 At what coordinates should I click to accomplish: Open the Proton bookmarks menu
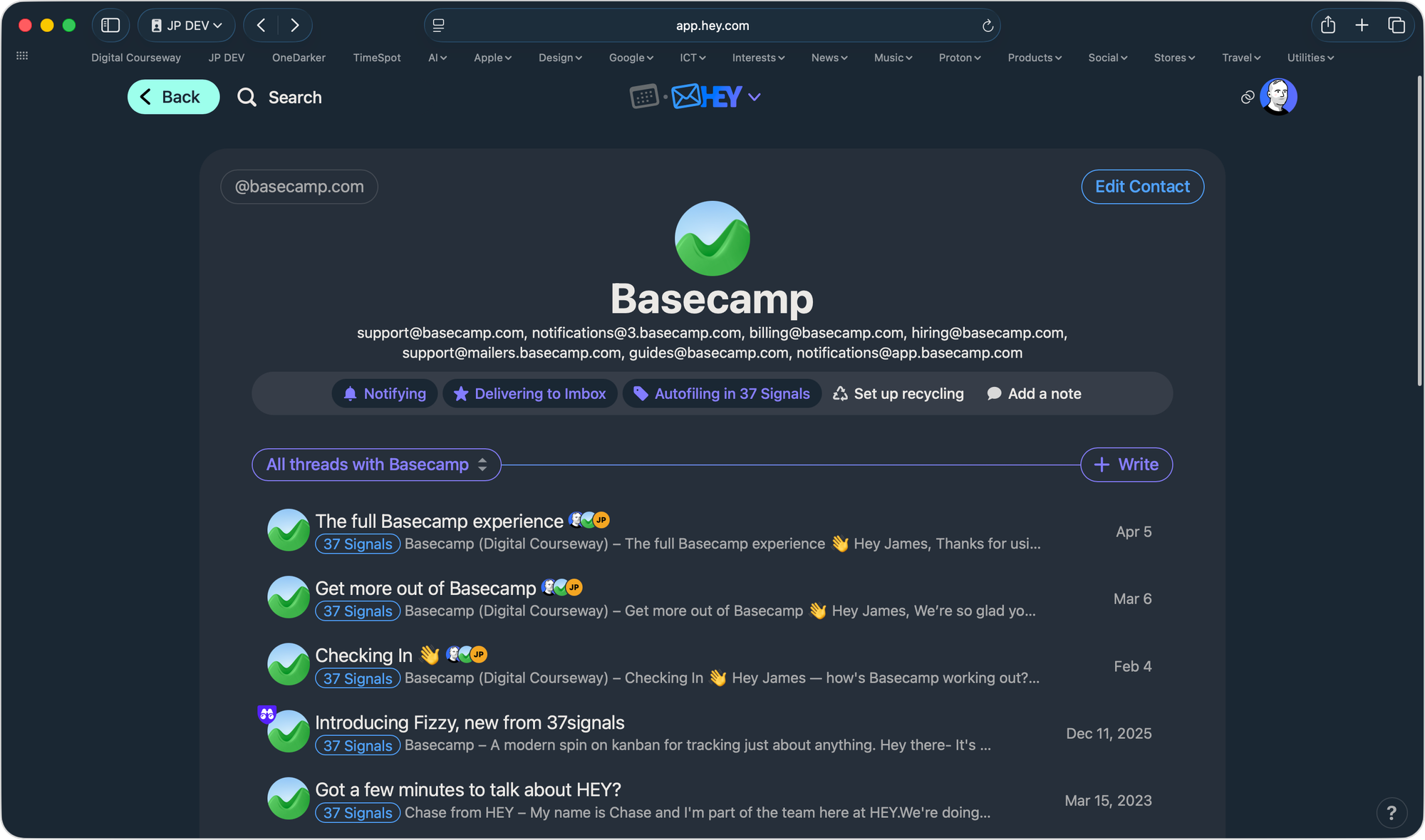pyautogui.click(x=960, y=58)
